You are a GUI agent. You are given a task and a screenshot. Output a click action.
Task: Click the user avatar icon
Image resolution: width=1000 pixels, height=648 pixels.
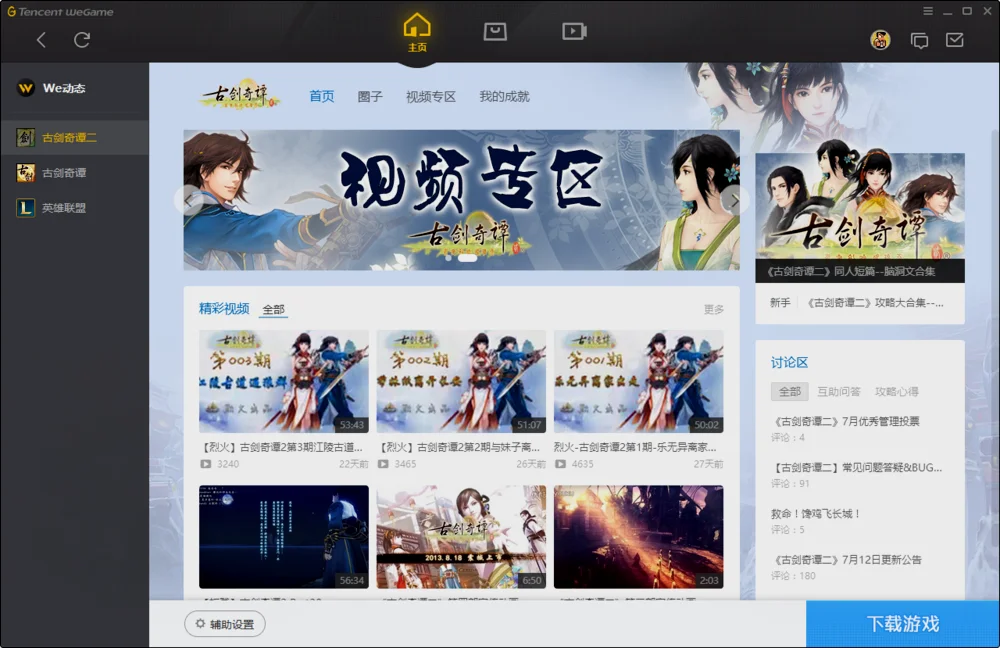pyautogui.click(x=879, y=42)
